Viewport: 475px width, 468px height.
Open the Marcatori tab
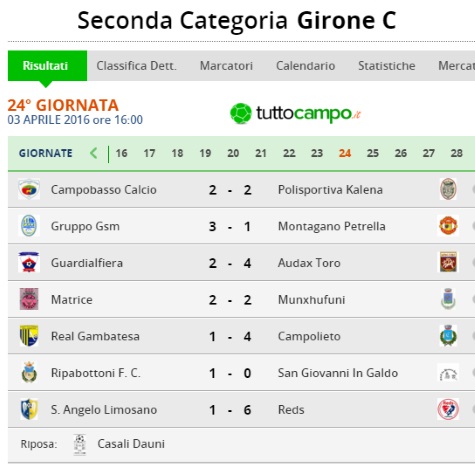(226, 66)
